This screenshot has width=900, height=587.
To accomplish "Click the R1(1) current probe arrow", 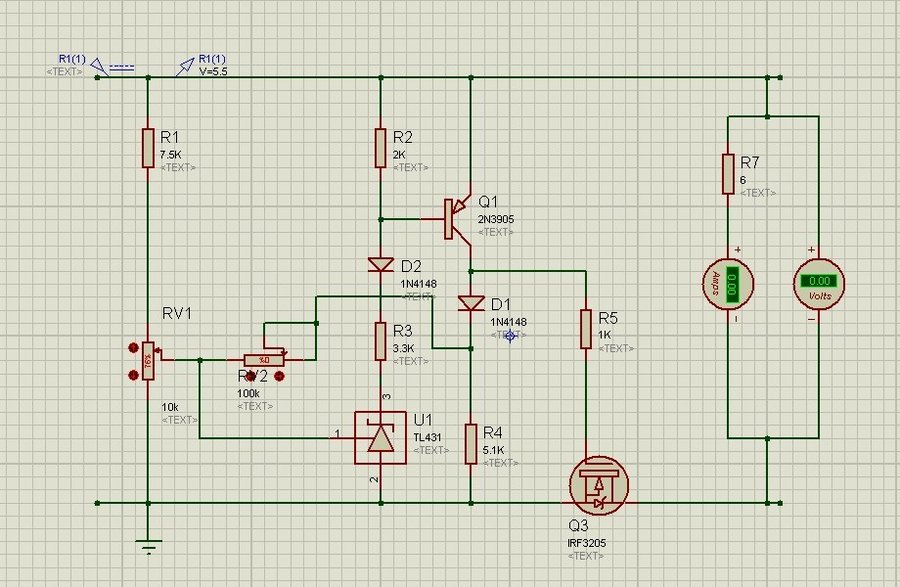I will click(x=99, y=67).
